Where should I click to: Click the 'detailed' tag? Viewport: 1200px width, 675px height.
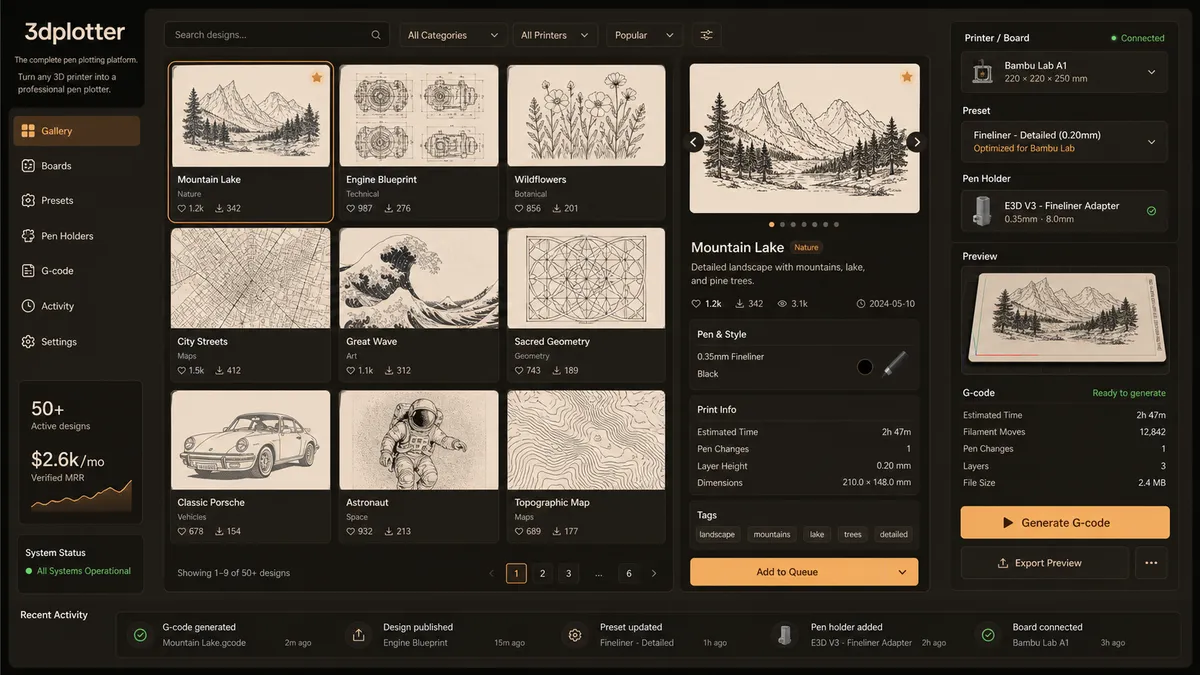[x=894, y=535]
